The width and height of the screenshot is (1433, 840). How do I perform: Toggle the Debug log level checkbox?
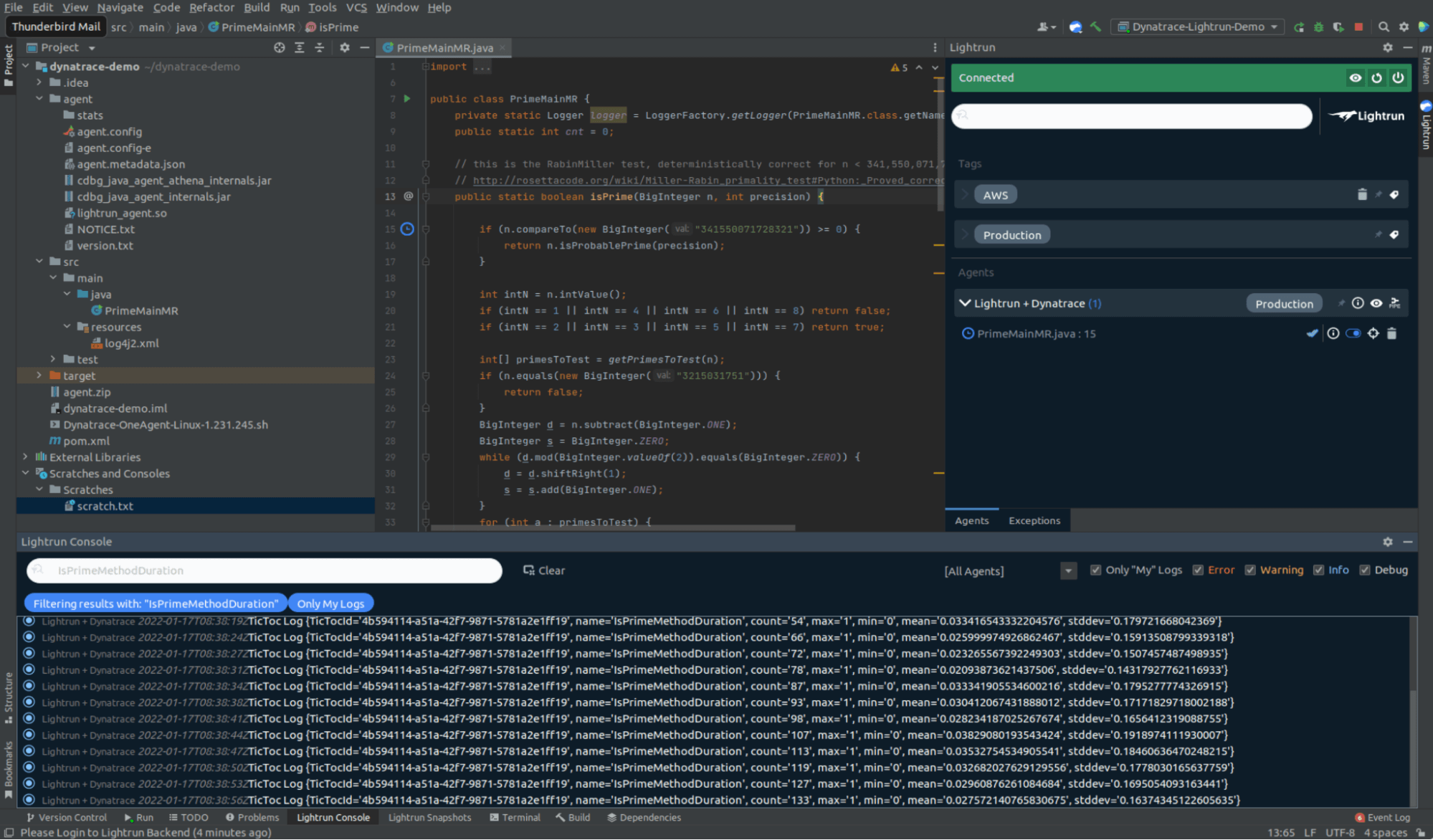coord(1365,571)
